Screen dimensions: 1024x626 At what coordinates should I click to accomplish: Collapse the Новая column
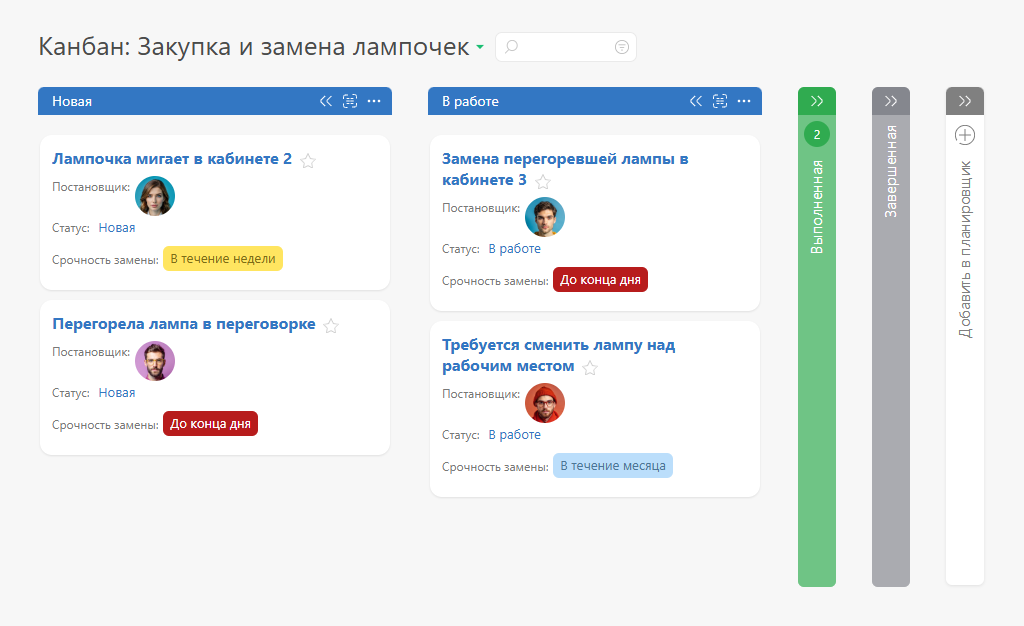click(x=325, y=101)
